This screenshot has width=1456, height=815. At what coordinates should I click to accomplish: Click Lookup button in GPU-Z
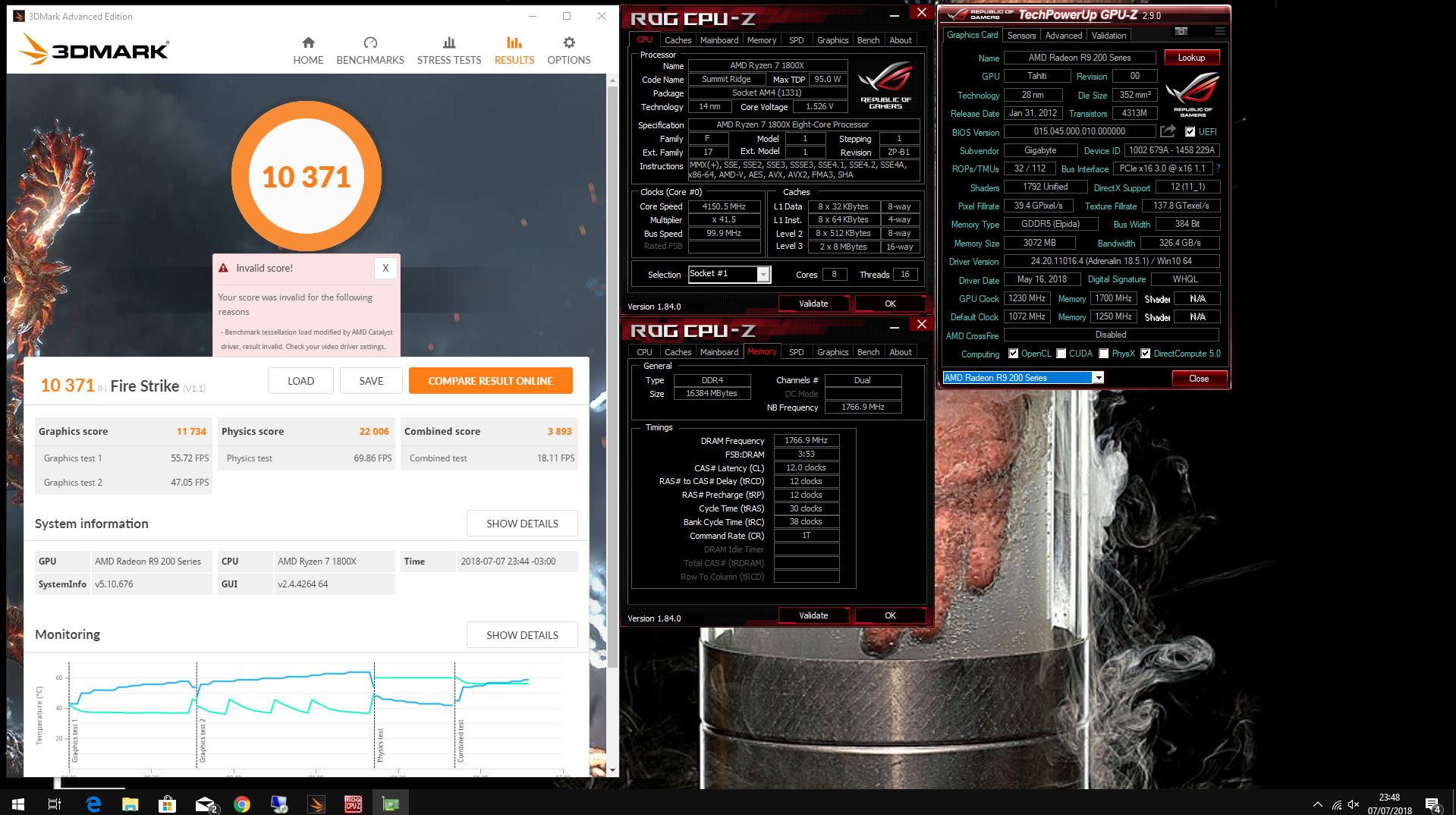pos(1191,58)
